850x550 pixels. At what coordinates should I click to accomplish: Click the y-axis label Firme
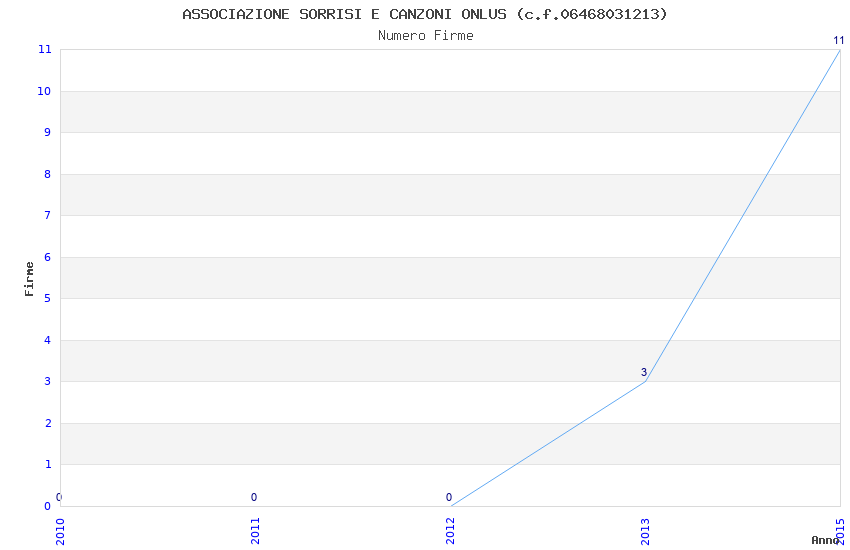tap(29, 279)
